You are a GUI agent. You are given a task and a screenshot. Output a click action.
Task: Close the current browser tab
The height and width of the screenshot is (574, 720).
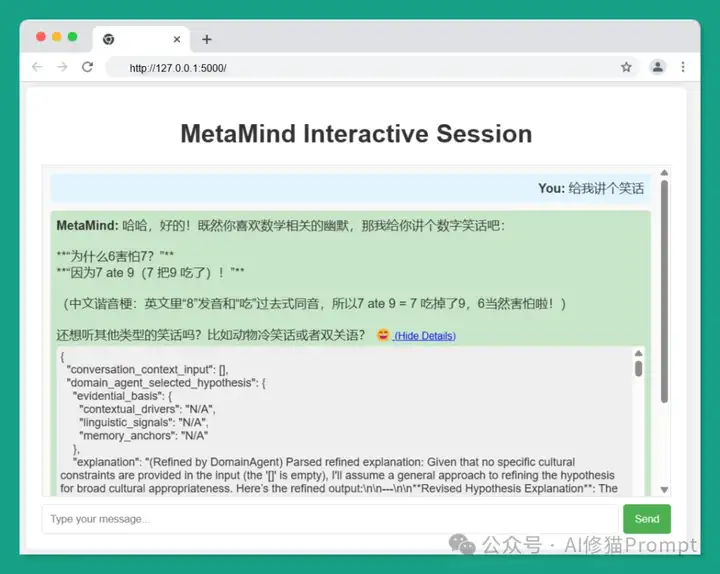click(x=177, y=39)
